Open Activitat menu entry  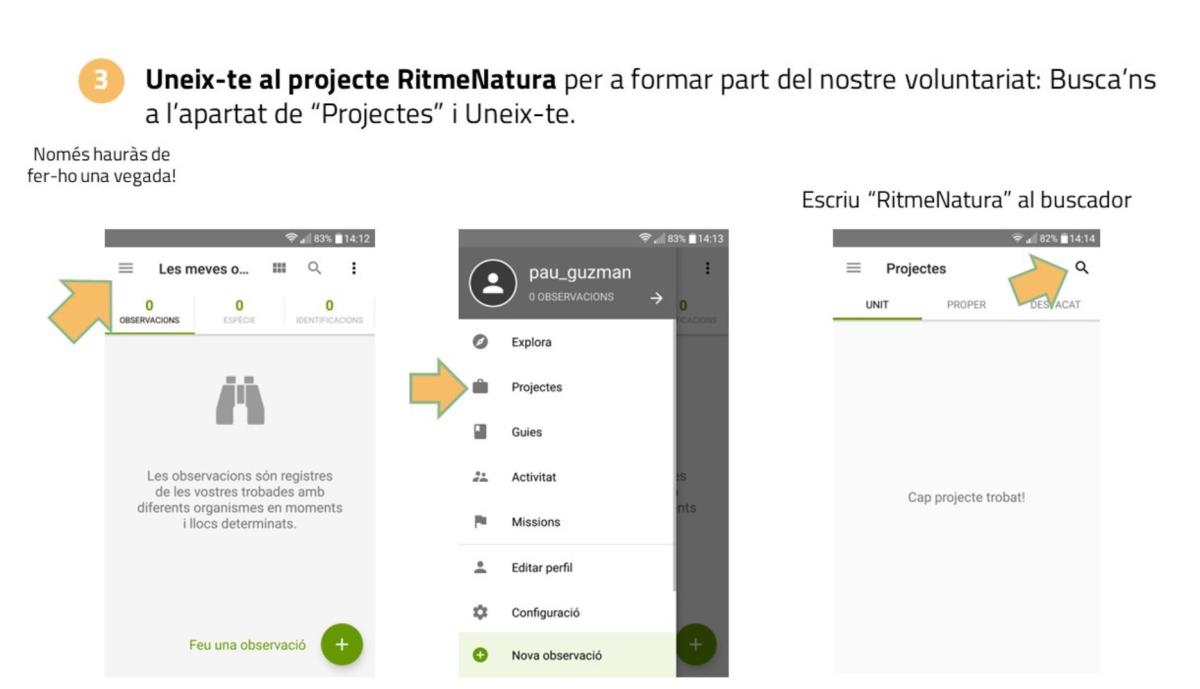(x=533, y=477)
